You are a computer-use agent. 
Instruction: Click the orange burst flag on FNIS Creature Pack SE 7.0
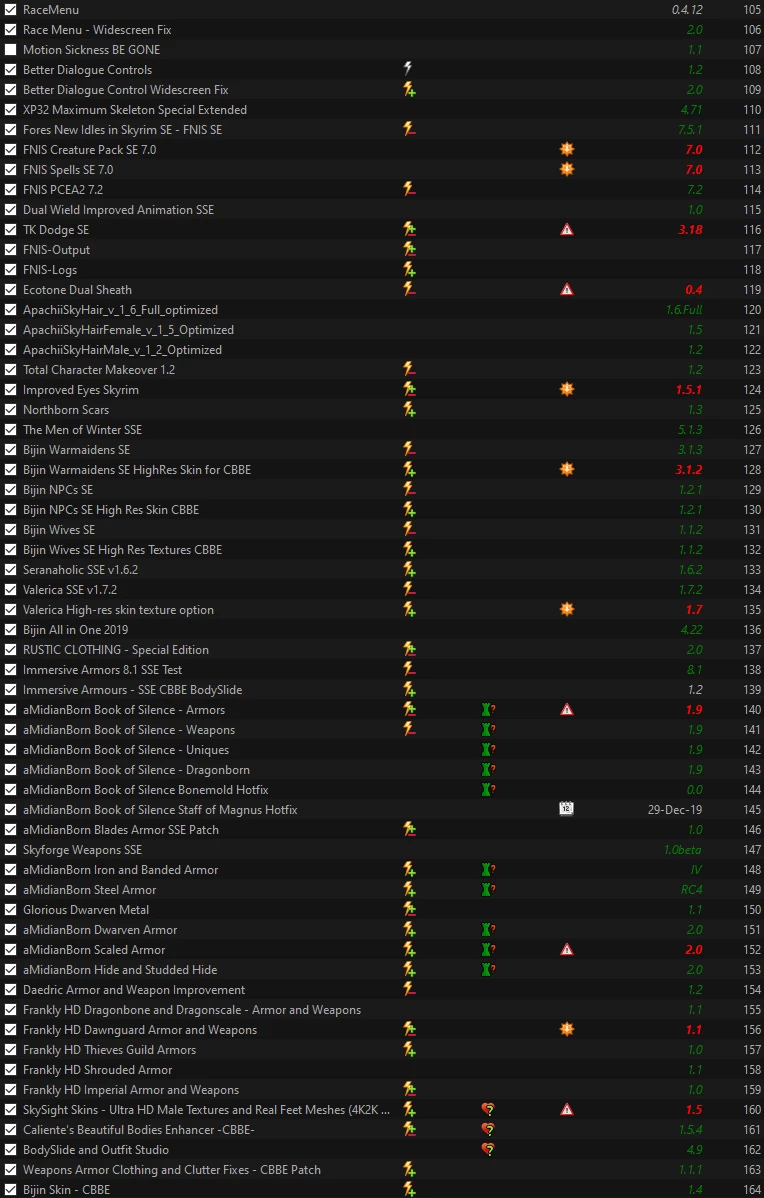coord(566,149)
